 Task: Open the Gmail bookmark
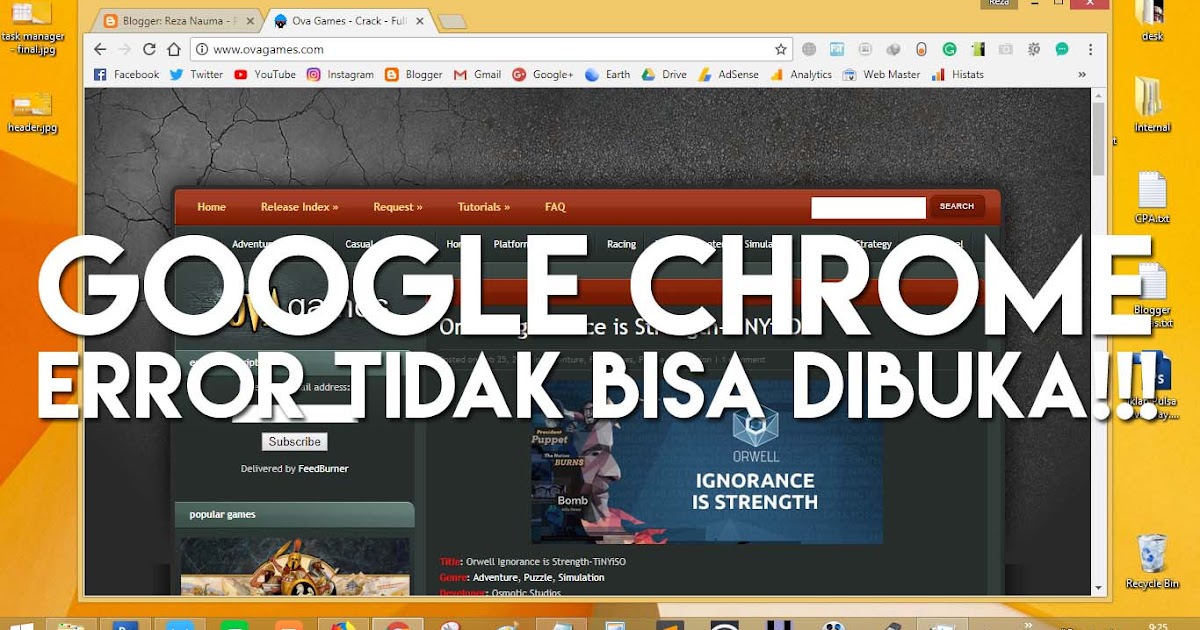(x=477, y=74)
